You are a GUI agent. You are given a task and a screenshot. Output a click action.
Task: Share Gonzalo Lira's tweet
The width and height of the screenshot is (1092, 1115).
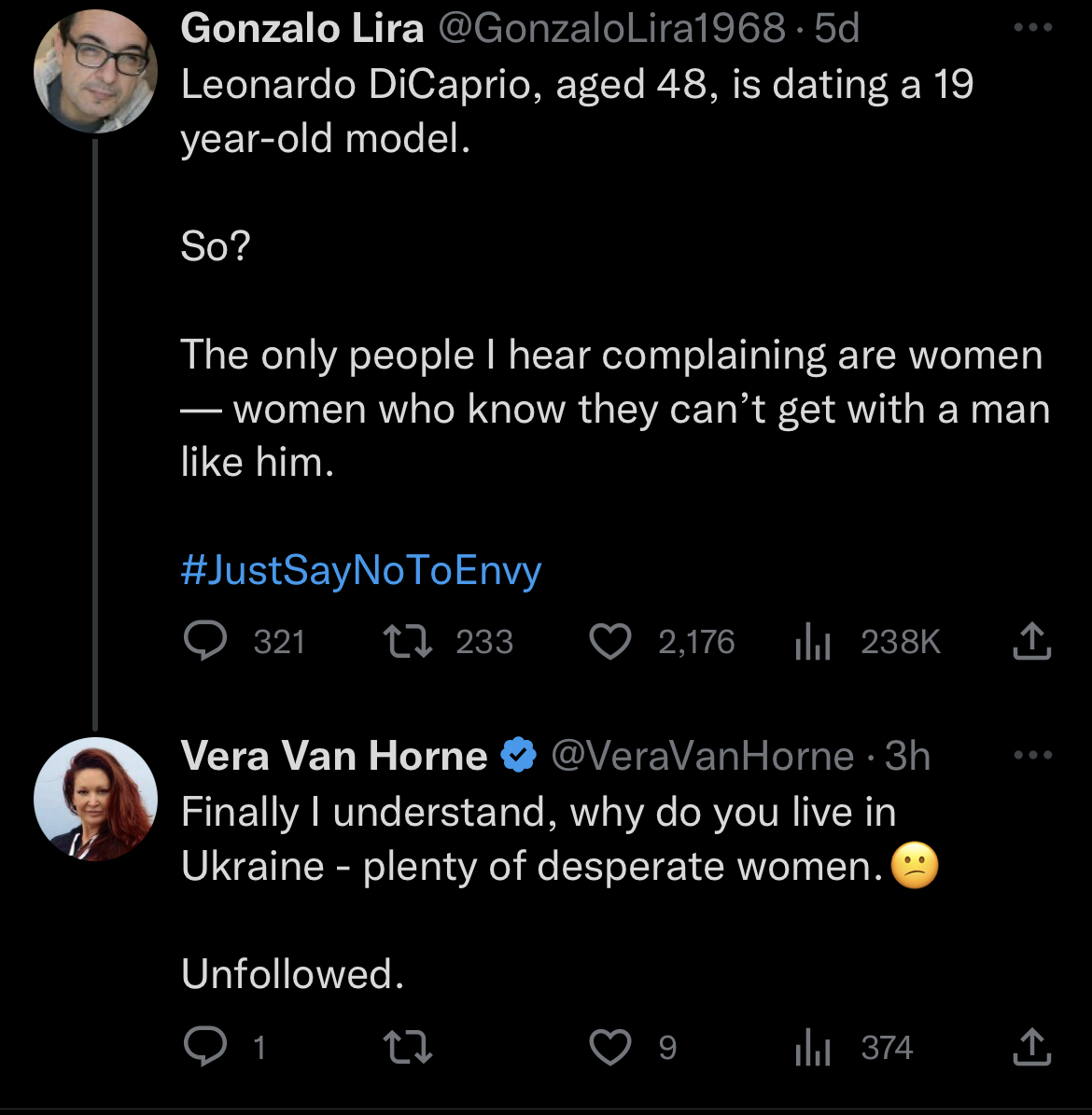pyautogui.click(x=1031, y=641)
